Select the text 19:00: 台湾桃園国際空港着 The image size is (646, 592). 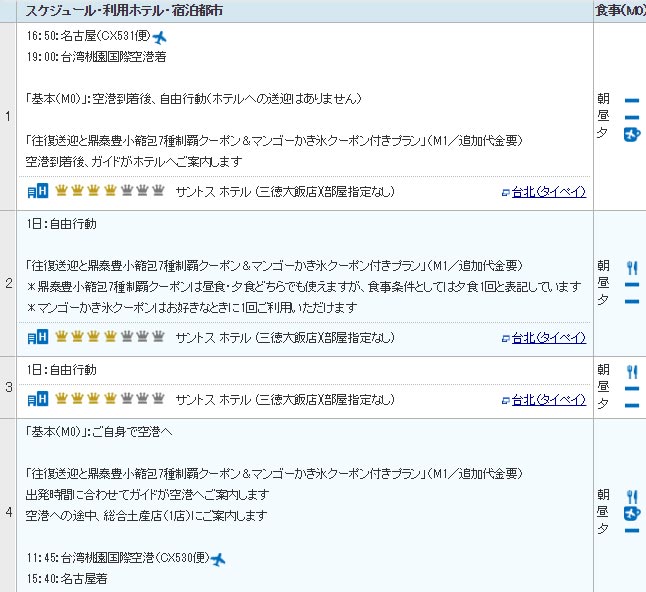96,56
